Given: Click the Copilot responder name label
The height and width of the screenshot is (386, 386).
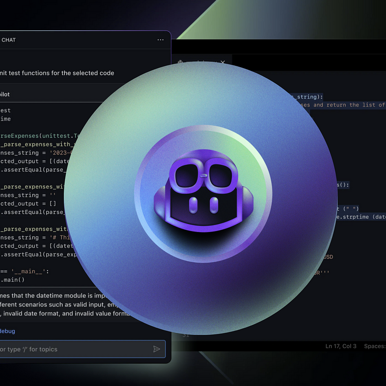Looking at the screenshot, I should pyautogui.click(x=5, y=94).
